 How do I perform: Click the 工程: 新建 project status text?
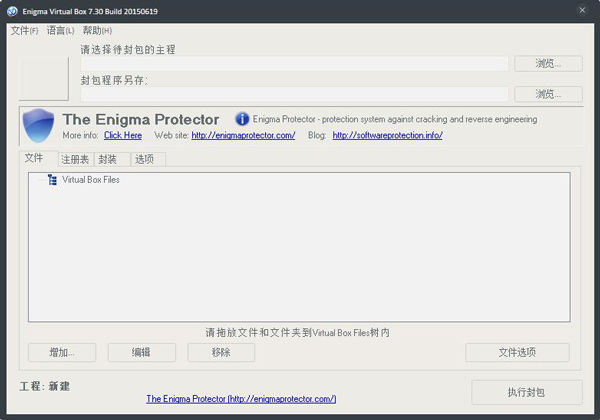coord(45,386)
